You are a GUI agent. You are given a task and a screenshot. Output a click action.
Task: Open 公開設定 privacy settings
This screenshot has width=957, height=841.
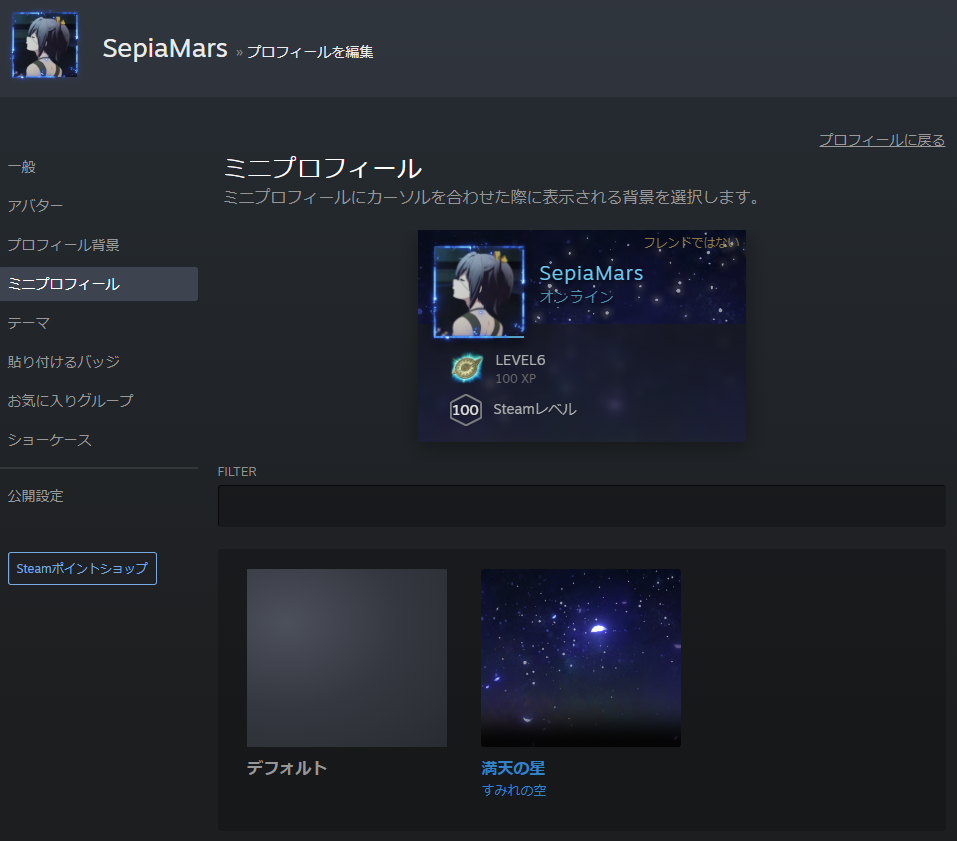35,496
